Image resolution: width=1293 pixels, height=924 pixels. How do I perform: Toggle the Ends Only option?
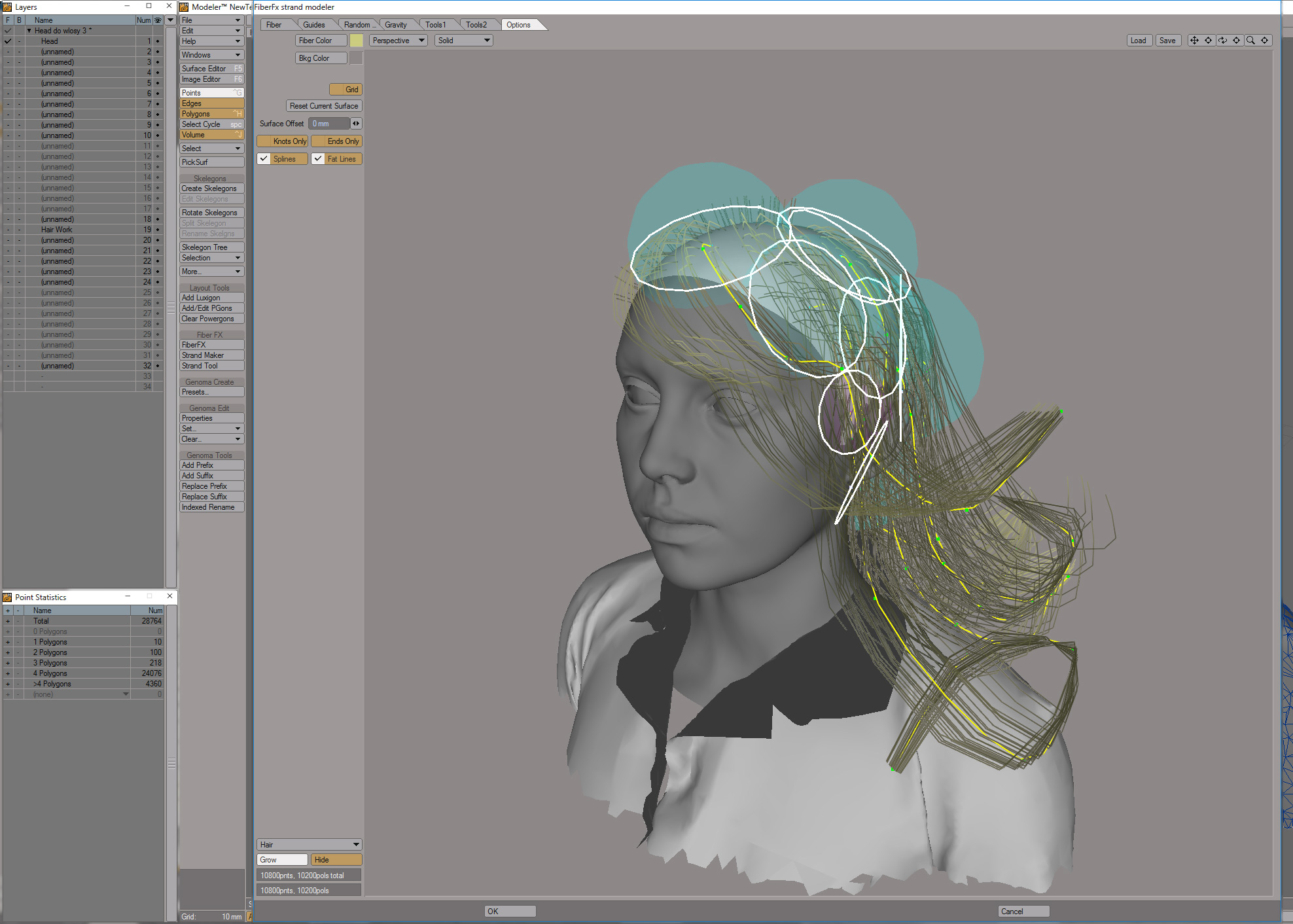coord(337,141)
